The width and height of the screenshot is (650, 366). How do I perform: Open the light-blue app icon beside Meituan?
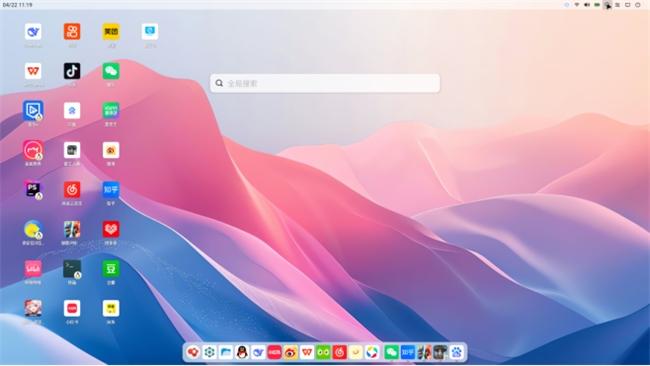(150, 32)
